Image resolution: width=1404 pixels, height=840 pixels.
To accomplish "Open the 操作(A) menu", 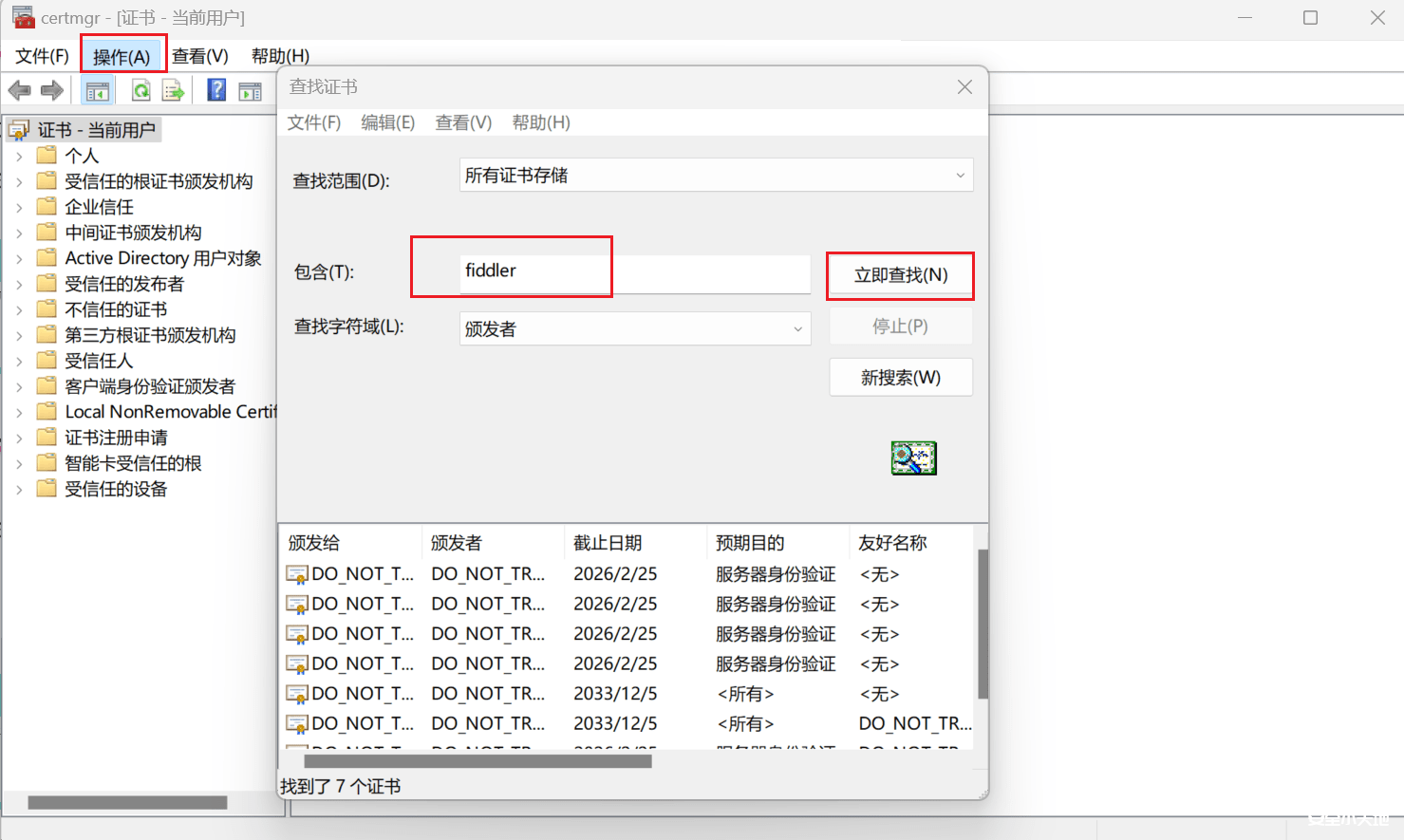I will (x=123, y=55).
